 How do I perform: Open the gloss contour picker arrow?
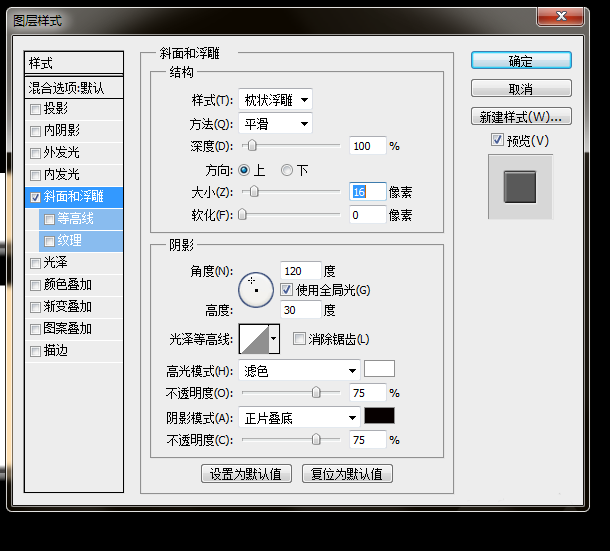click(x=274, y=340)
